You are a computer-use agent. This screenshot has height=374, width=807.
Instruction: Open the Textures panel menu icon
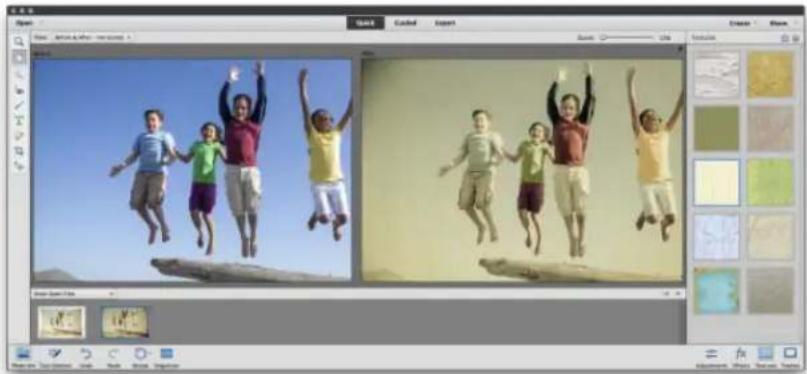(796, 38)
